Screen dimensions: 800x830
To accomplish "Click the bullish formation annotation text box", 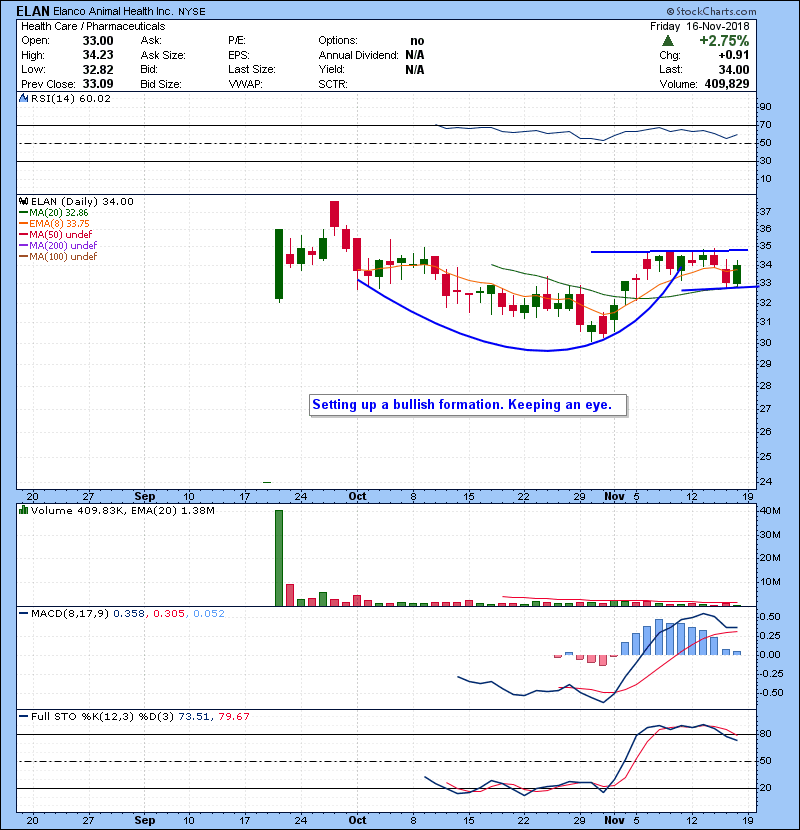I will tap(468, 405).
